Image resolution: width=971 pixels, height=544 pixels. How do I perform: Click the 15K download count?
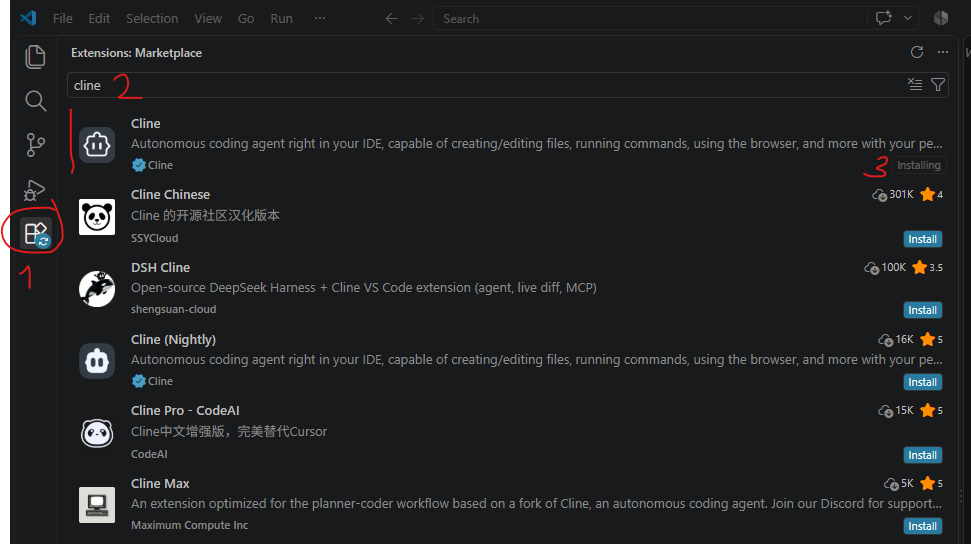(x=896, y=411)
